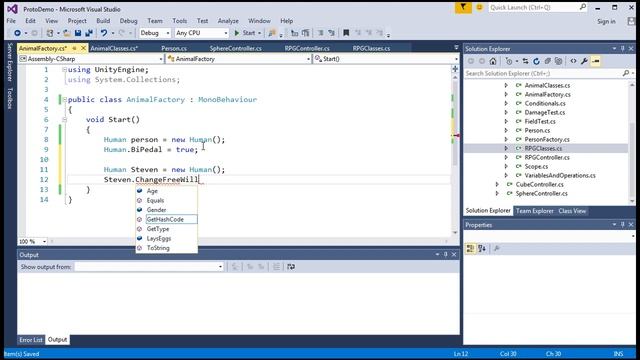Click the Home icon in Solution Explorer
This screenshot has height=360, width=640.
click(493, 61)
